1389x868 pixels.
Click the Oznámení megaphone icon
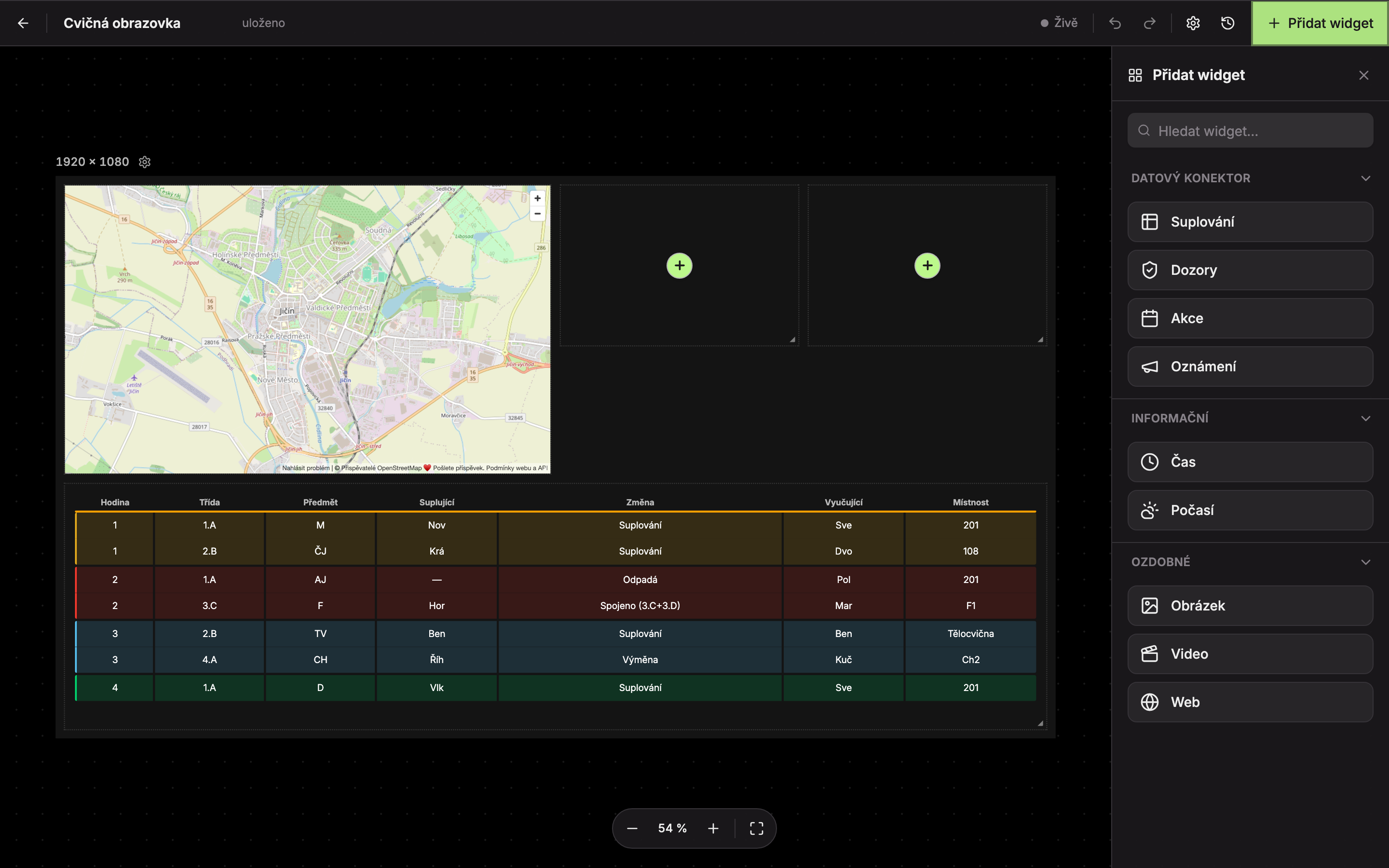(1150, 366)
